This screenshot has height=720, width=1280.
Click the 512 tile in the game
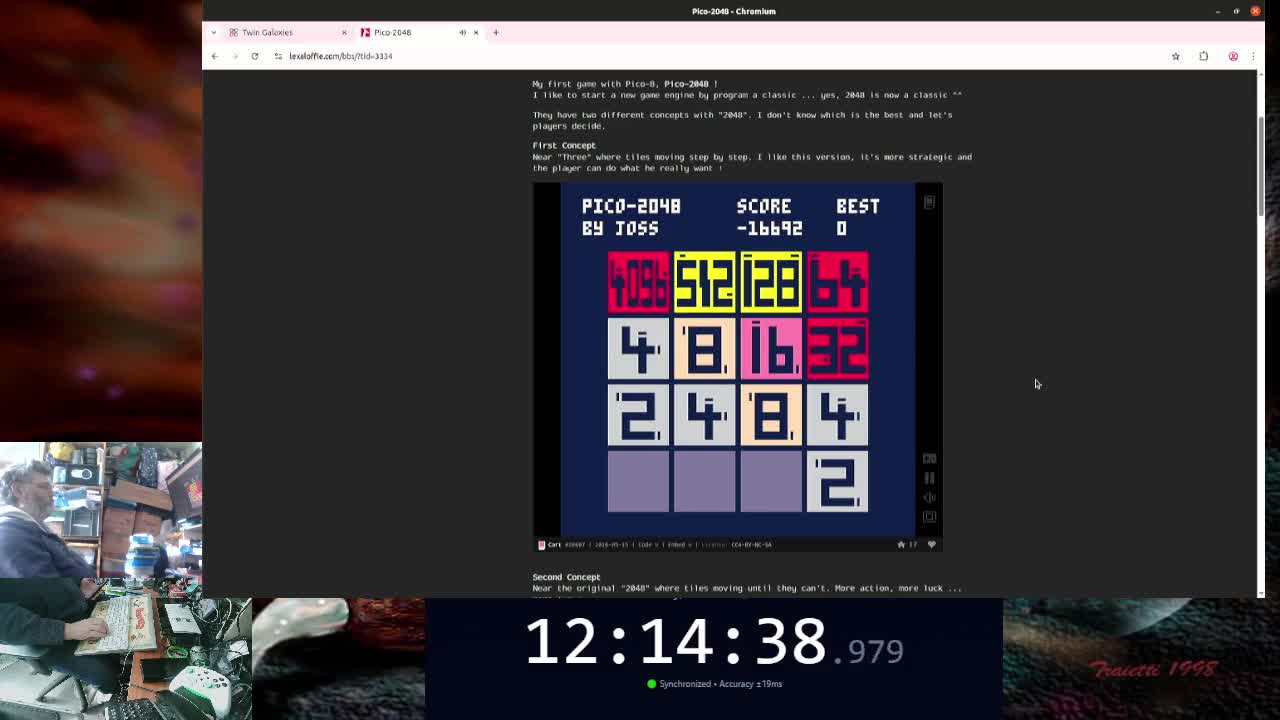(704, 282)
